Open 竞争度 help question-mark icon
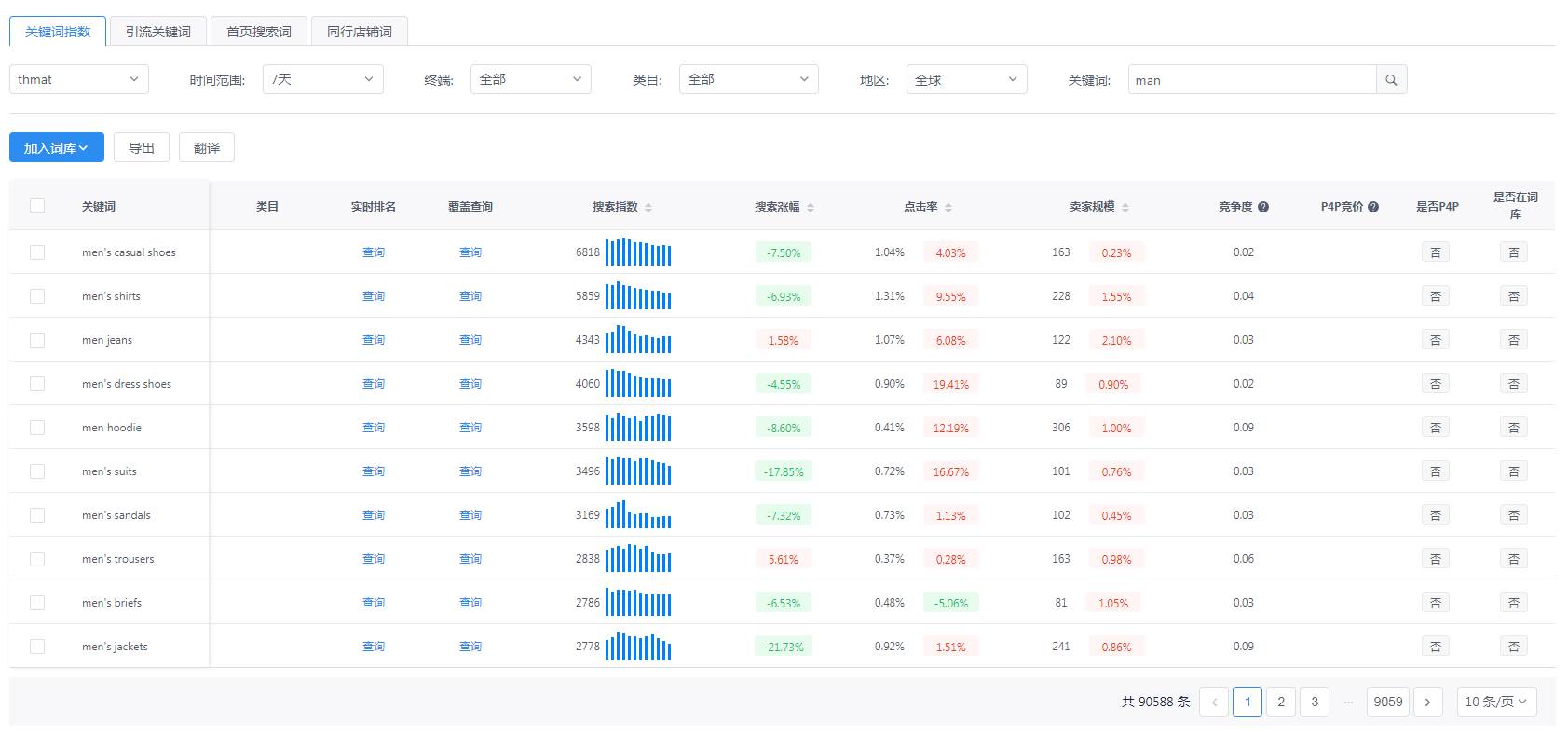Viewport: 1568px width, 737px height. pyautogui.click(x=1263, y=207)
